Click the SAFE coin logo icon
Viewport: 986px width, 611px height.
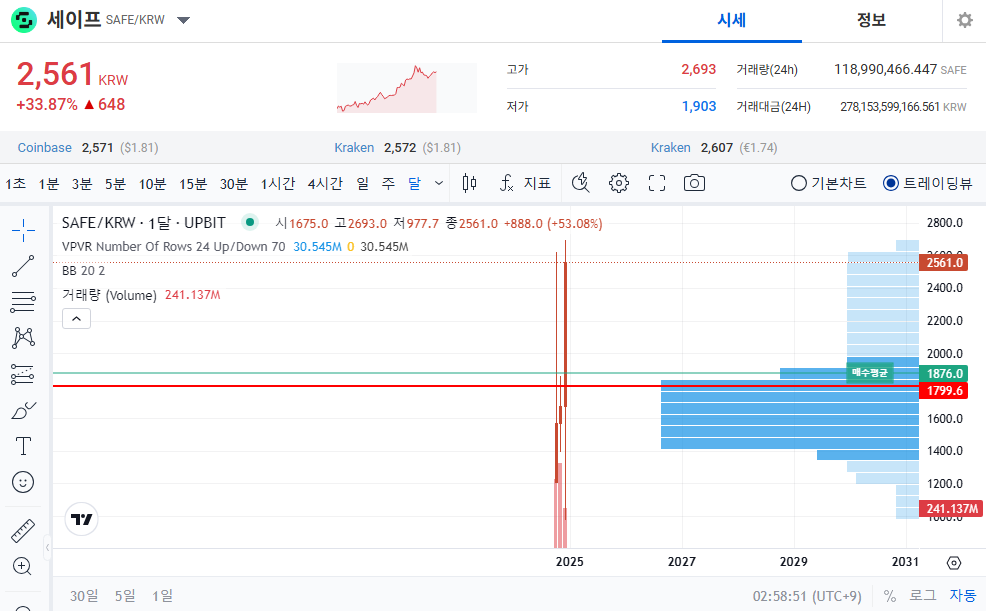tap(24, 20)
